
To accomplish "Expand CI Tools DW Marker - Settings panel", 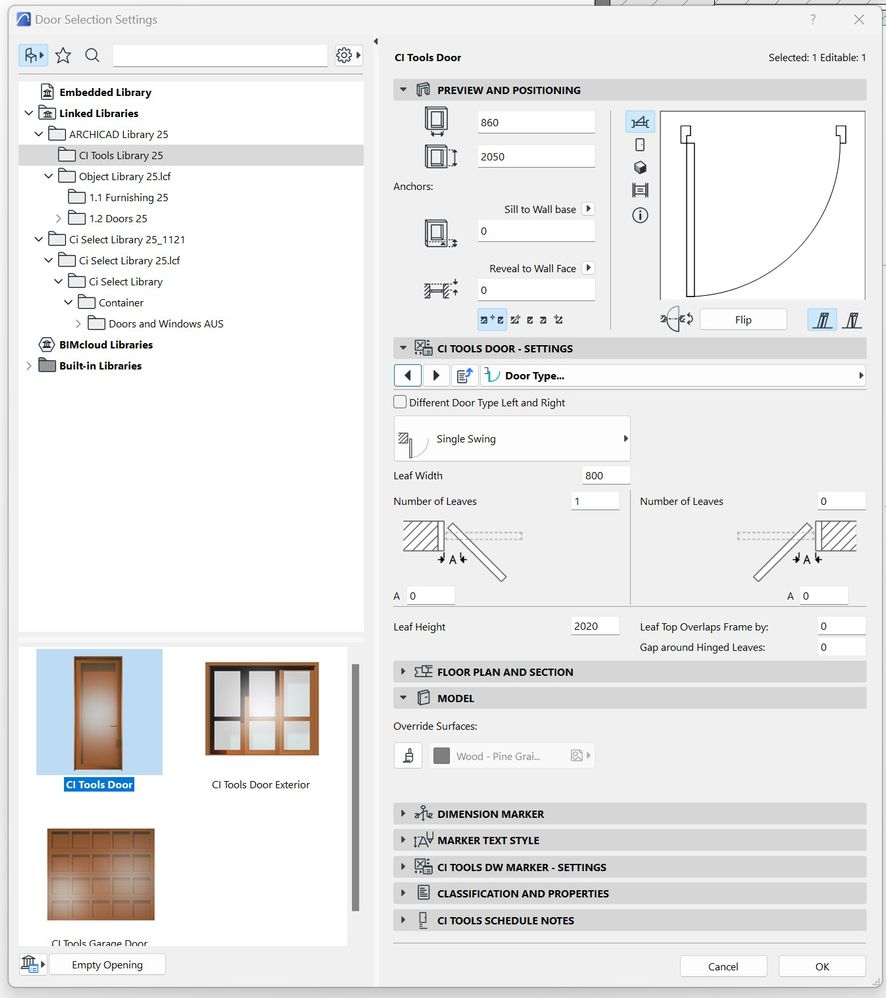I will point(403,867).
